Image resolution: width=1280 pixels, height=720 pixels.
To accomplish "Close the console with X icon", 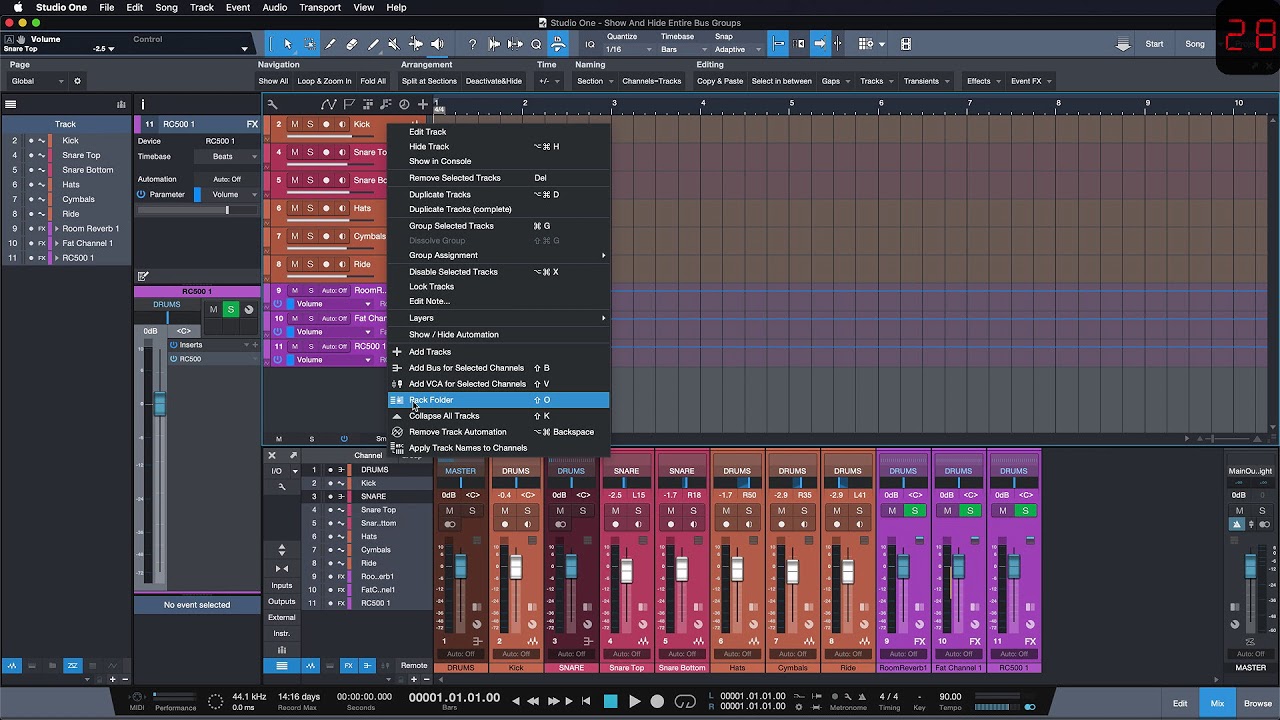I will (x=272, y=455).
